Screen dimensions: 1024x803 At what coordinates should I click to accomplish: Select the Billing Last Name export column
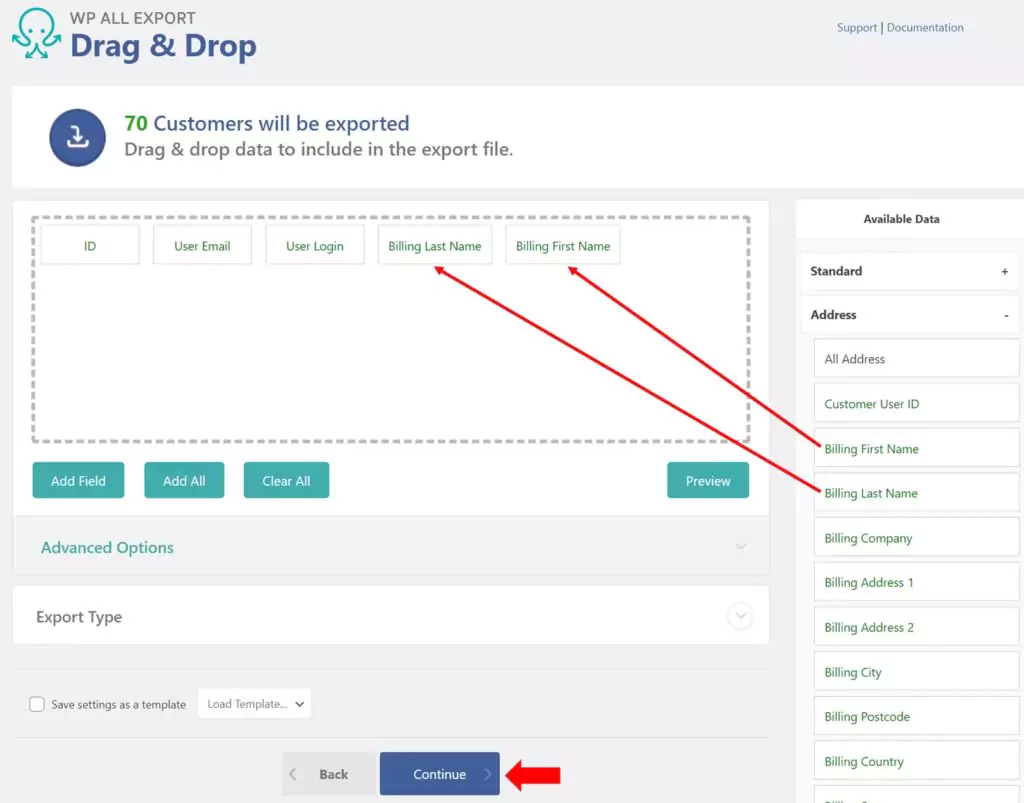[435, 245]
